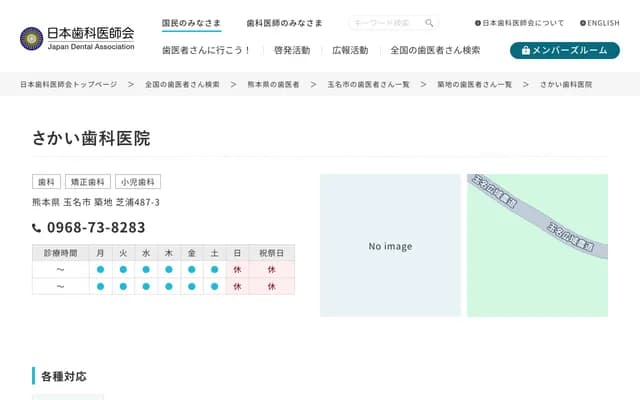Click 築地の歯医者さん一覧 breadcrumb
Screen dimensions: 640x400
pos(474,85)
